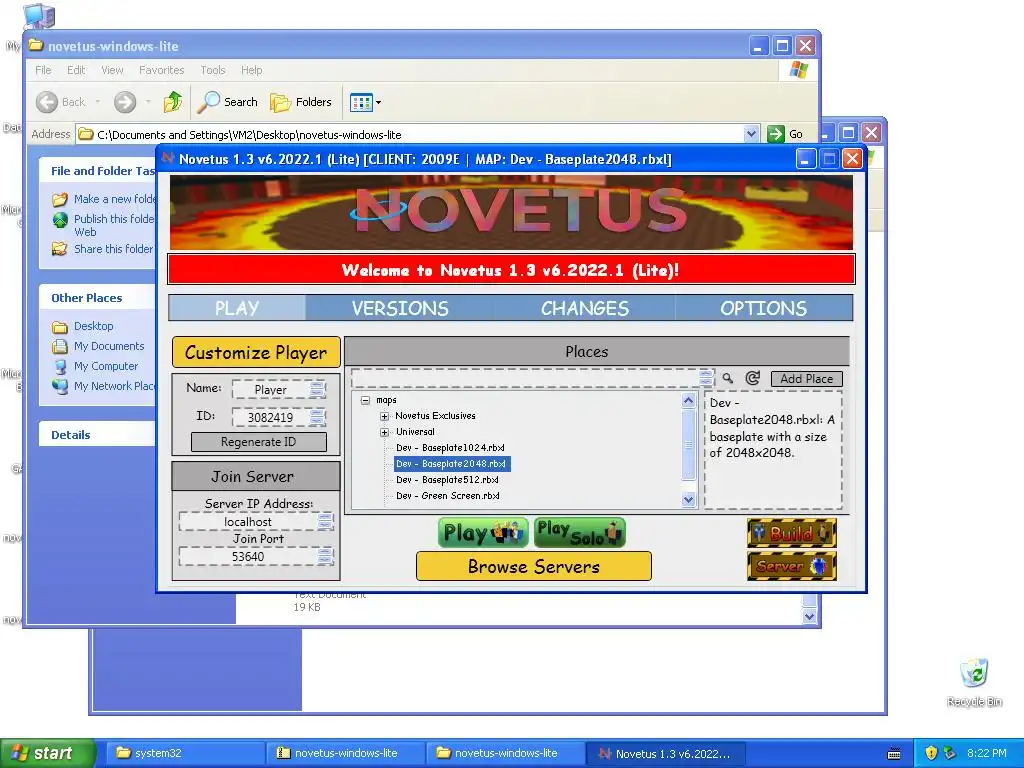This screenshot has width=1024, height=768.
Task: Minimize the Novetus launcher window
Action: pos(806,159)
